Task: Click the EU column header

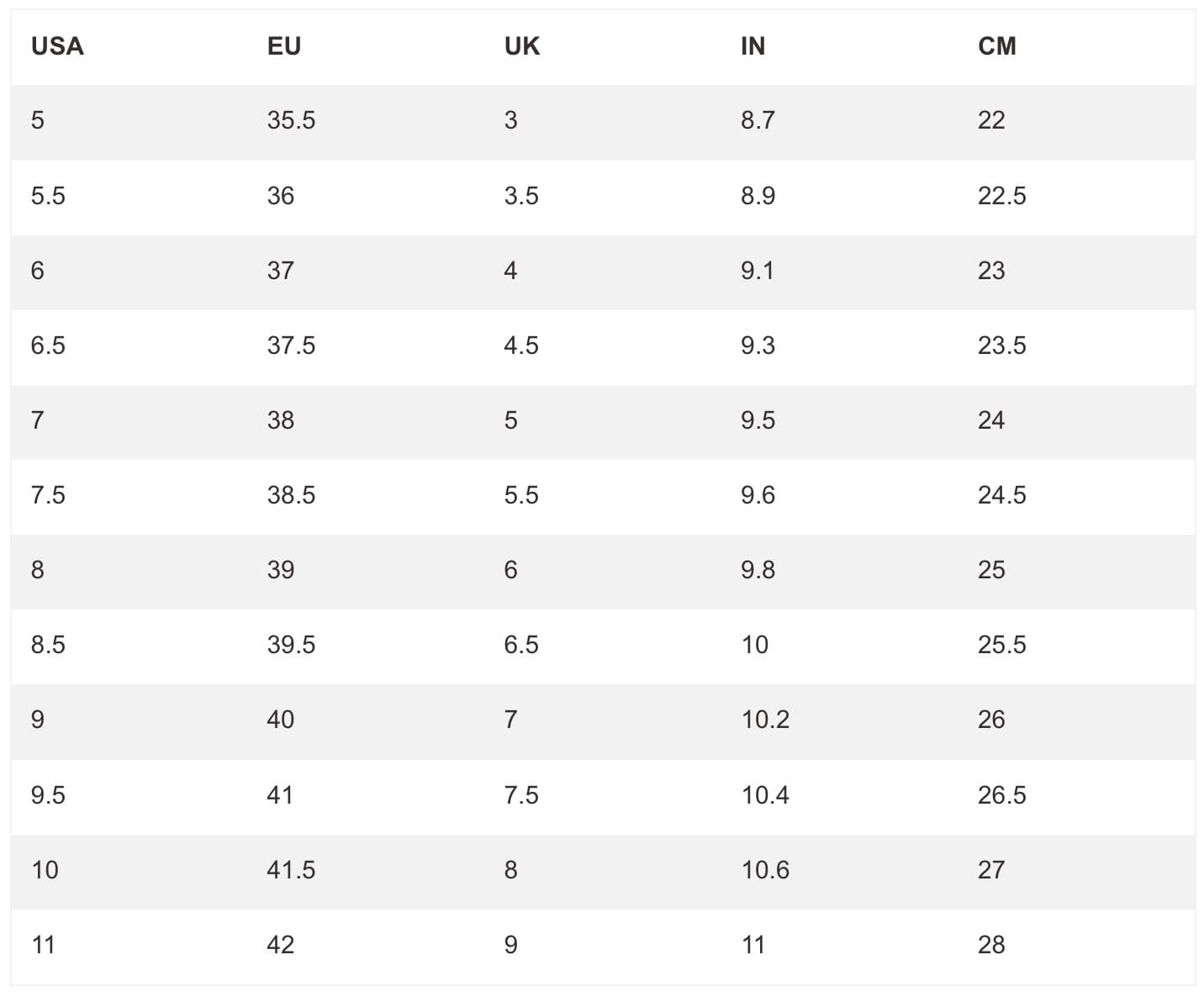Action: coord(284,46)
